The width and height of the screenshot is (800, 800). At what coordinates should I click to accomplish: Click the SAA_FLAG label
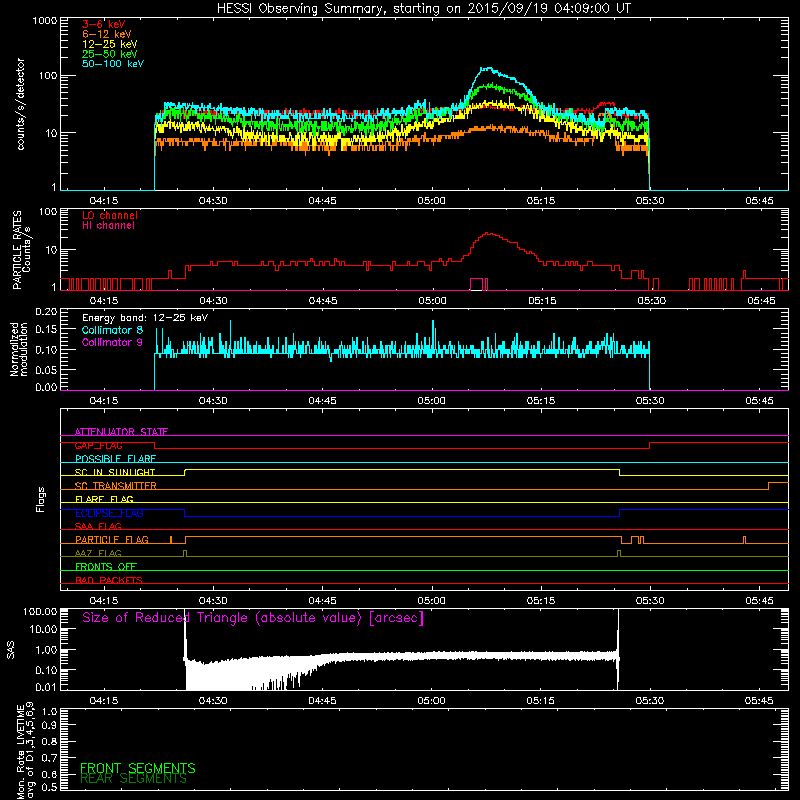pos(98,526)
